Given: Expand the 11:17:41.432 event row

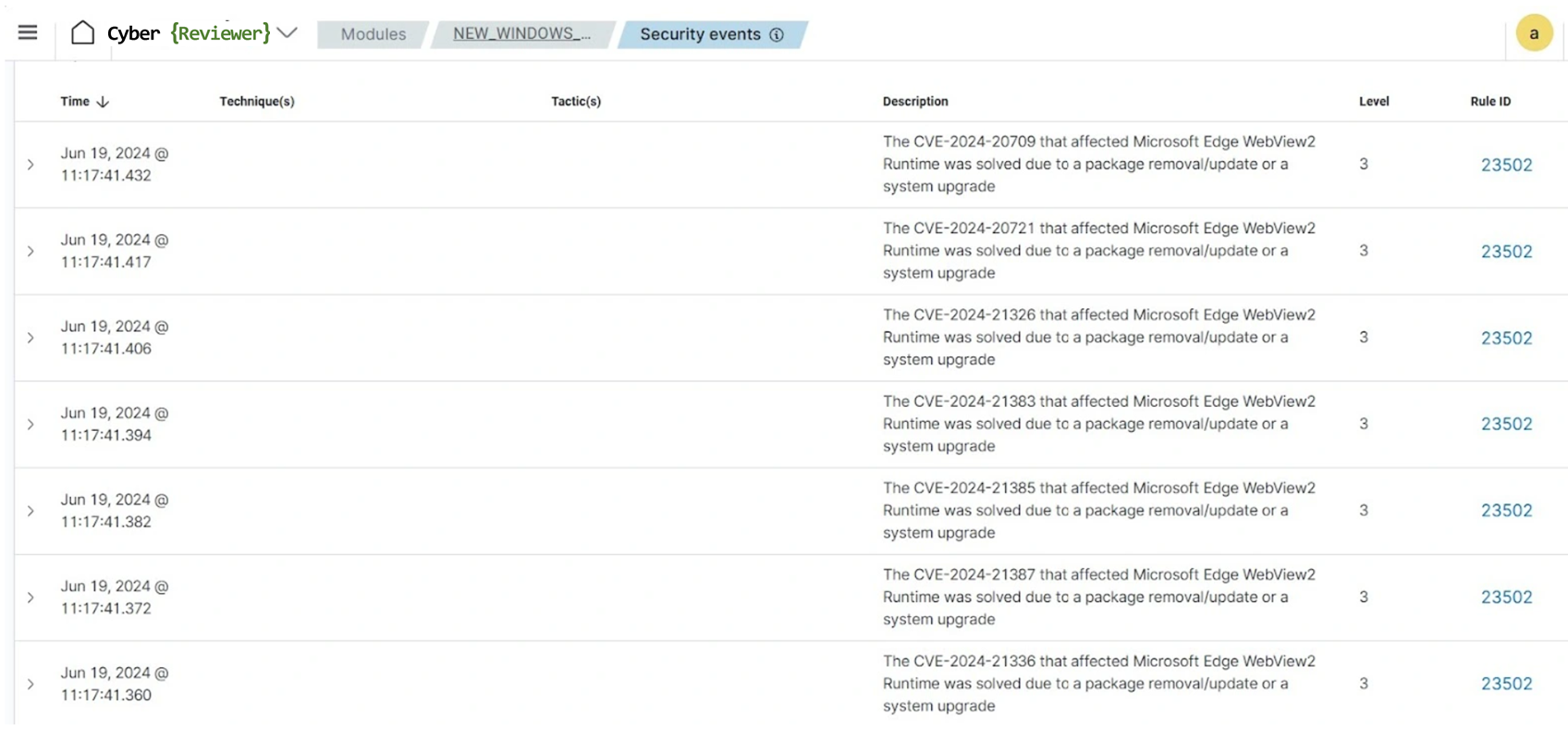Looking at the screenshot, I should [x=31, y=165].
